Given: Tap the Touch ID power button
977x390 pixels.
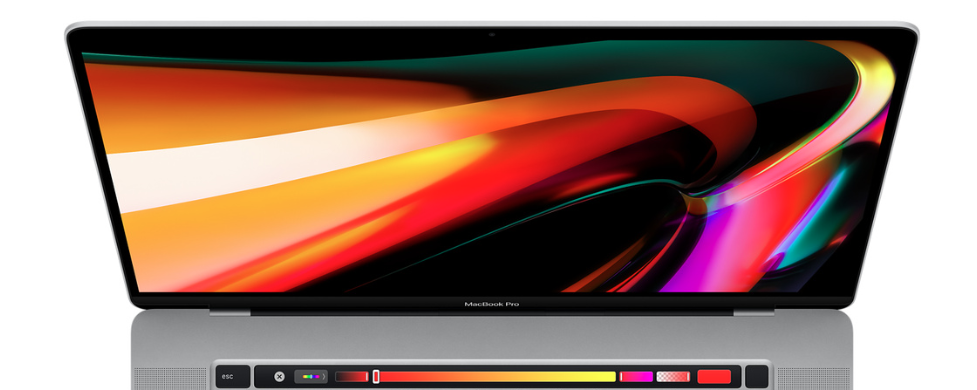Looking at the screenshot, I should coord(757,376).
